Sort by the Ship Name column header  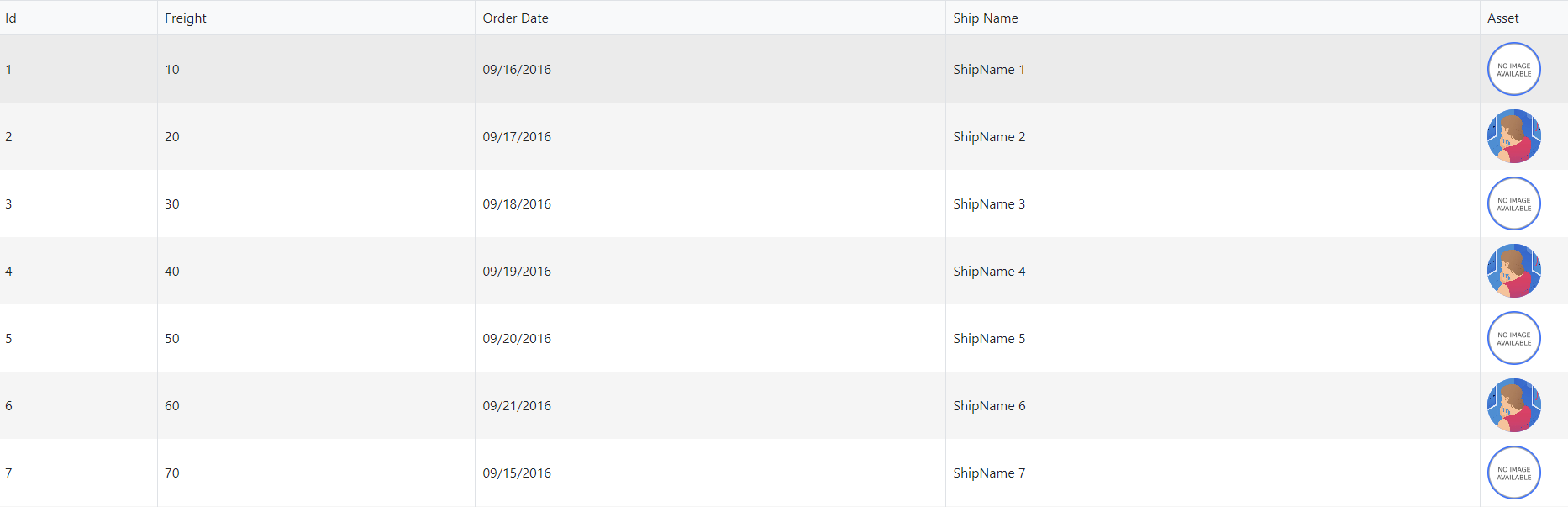click(985, 18)
